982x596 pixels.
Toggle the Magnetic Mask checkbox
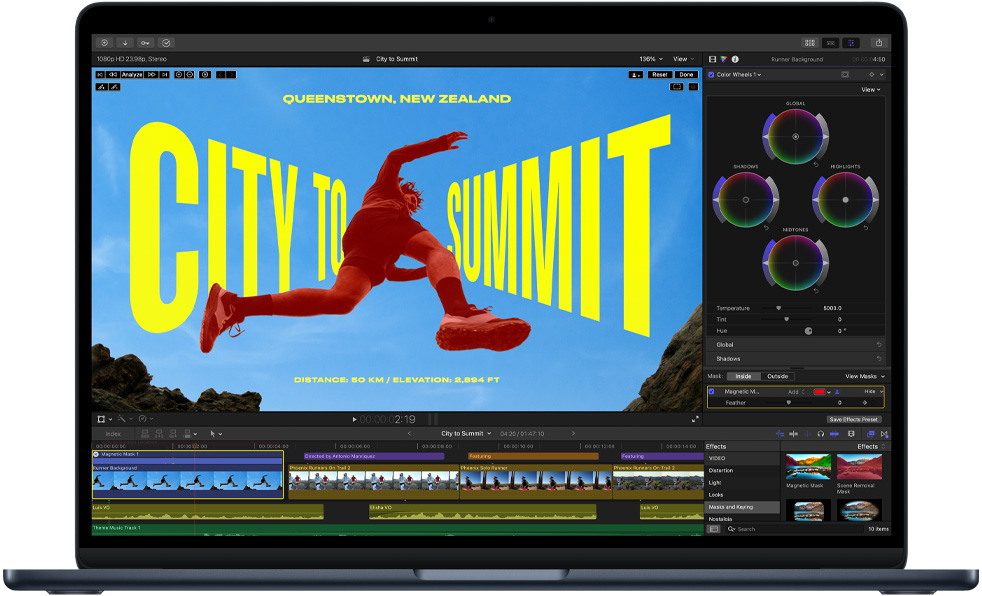point(712,392)
